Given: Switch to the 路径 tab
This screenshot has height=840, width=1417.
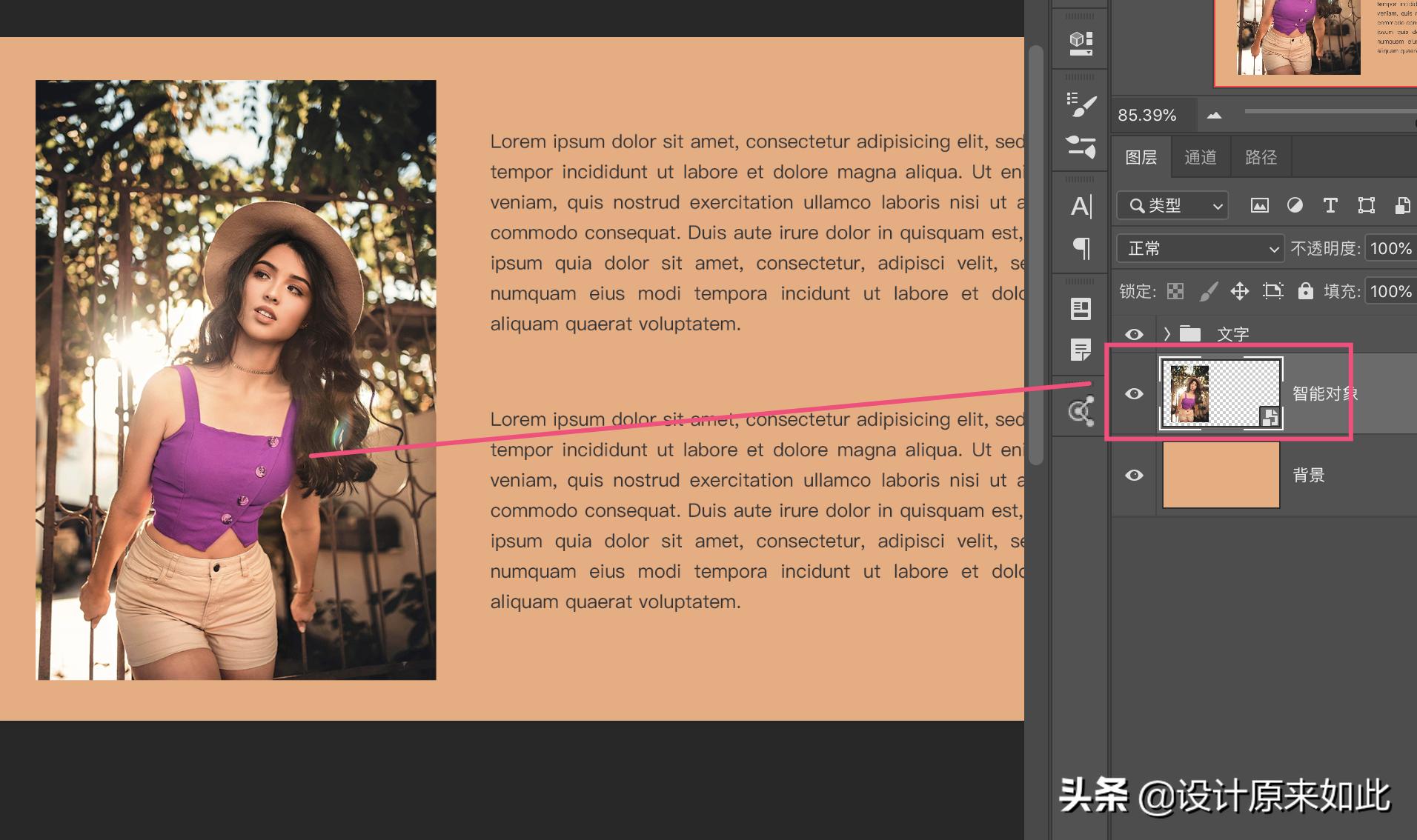Looking at the screenshot, I should point(1261,156).
